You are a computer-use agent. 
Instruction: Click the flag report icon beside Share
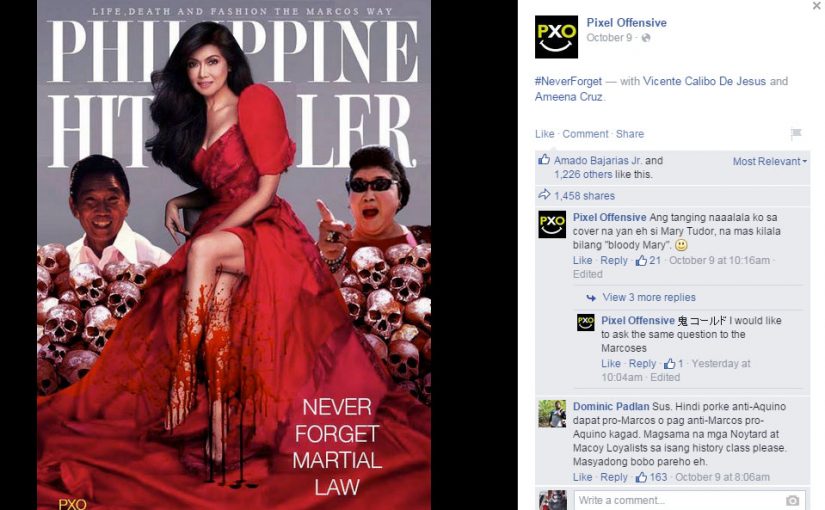pos(796,134)
